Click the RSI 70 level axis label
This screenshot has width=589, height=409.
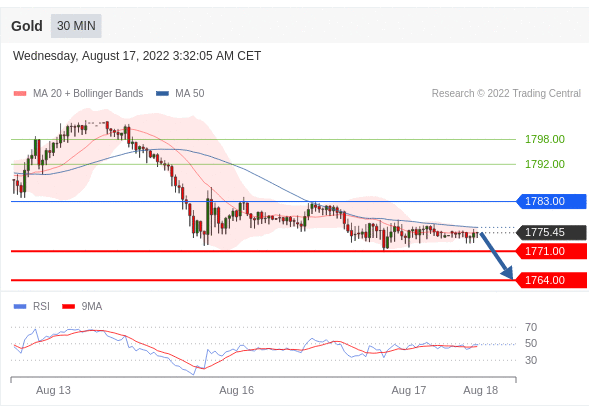(531, 327)
